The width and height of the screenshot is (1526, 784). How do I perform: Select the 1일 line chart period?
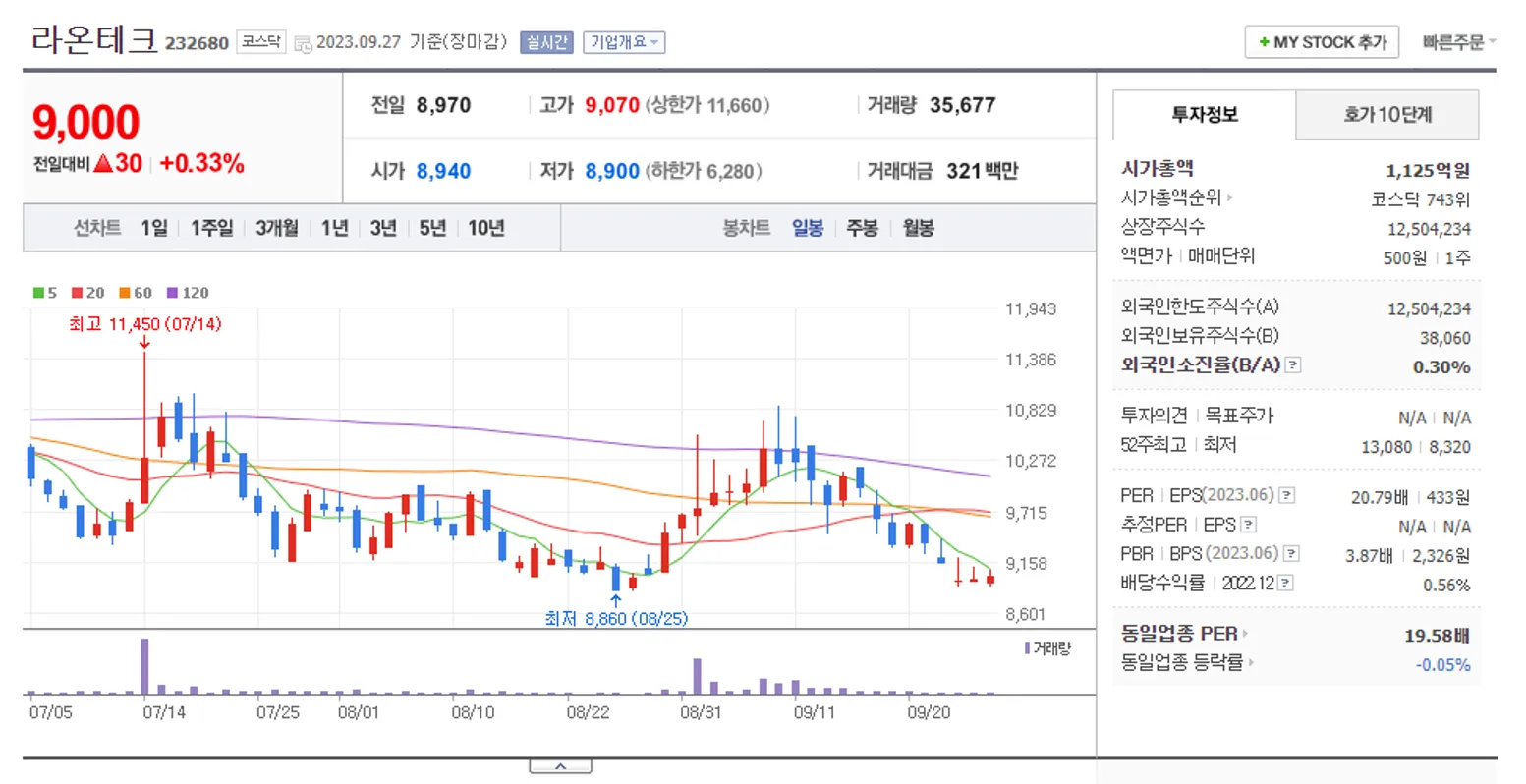click(154, 228)
